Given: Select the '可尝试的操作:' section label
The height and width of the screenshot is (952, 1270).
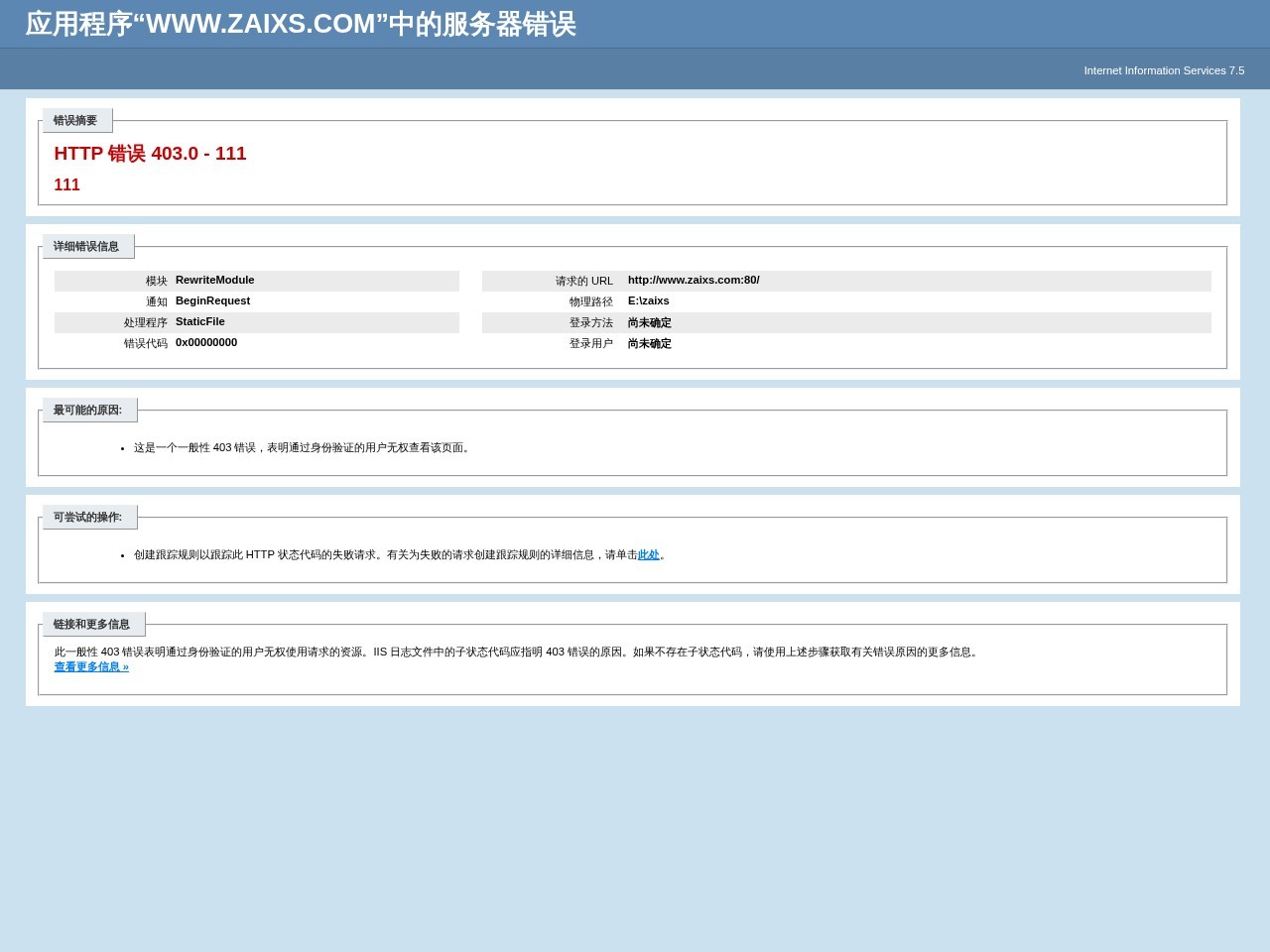Looking at the screenshot, I should (x=87, y=518).
